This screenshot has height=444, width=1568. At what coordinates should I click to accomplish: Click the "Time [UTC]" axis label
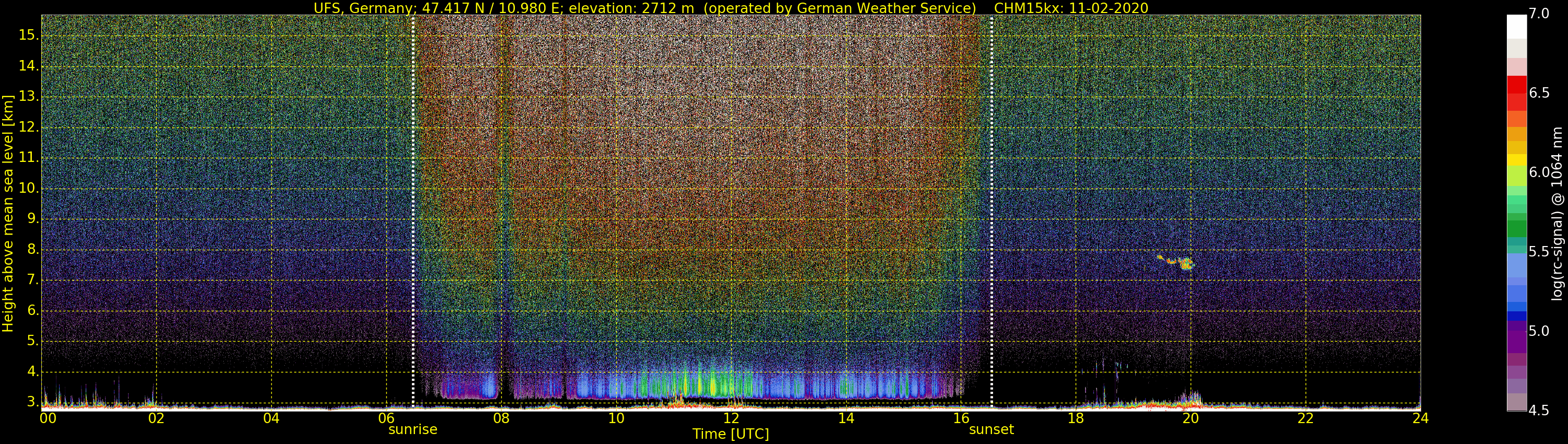731,434
